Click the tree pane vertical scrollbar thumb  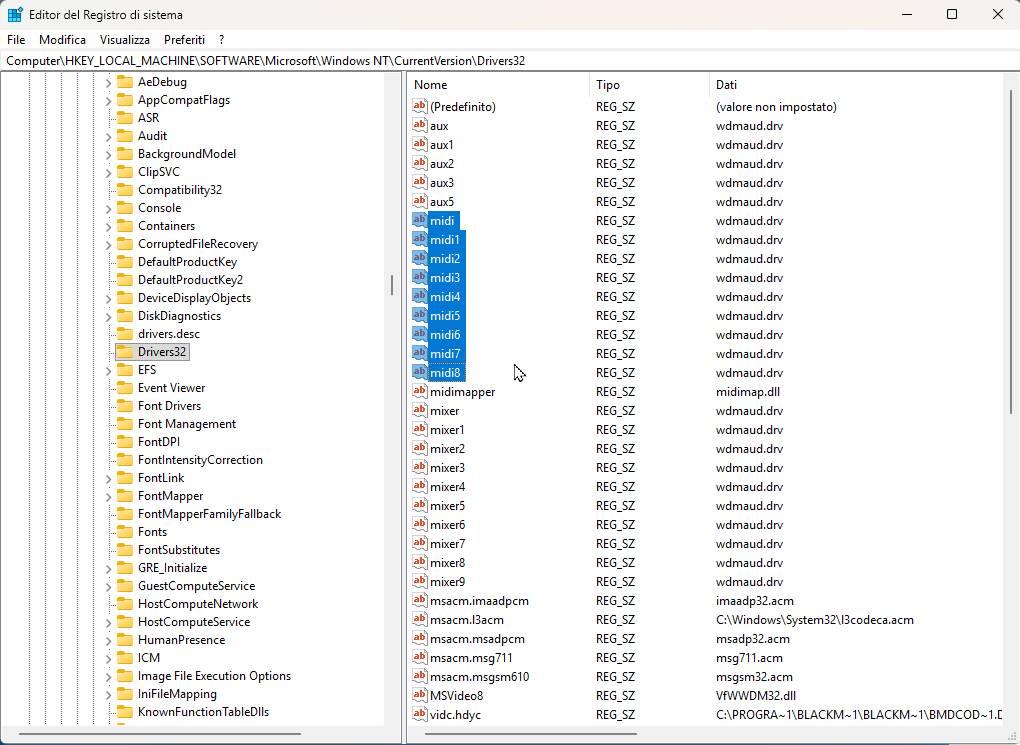(392, 285)
